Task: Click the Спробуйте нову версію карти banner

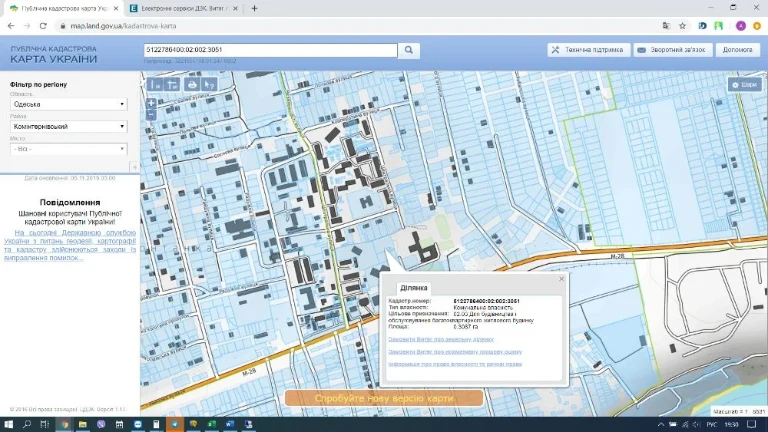Action: (x=384, y=398)
